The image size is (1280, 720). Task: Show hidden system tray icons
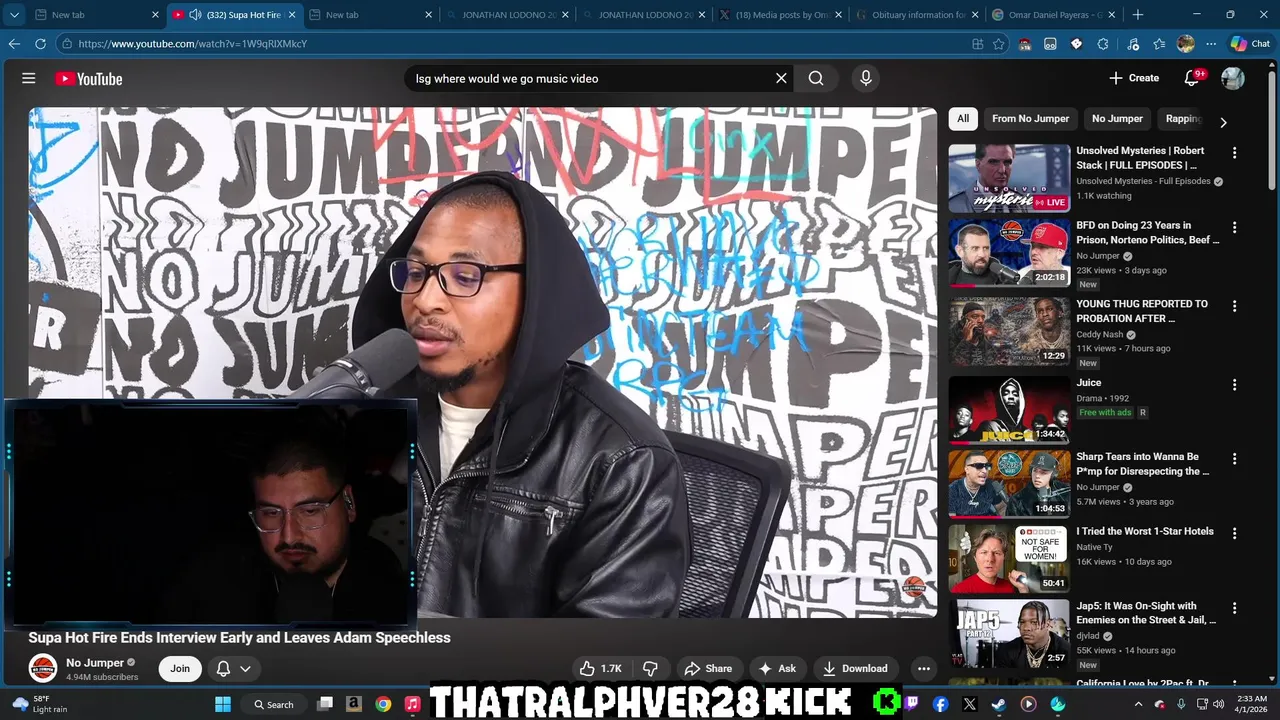coord(1138,704)
